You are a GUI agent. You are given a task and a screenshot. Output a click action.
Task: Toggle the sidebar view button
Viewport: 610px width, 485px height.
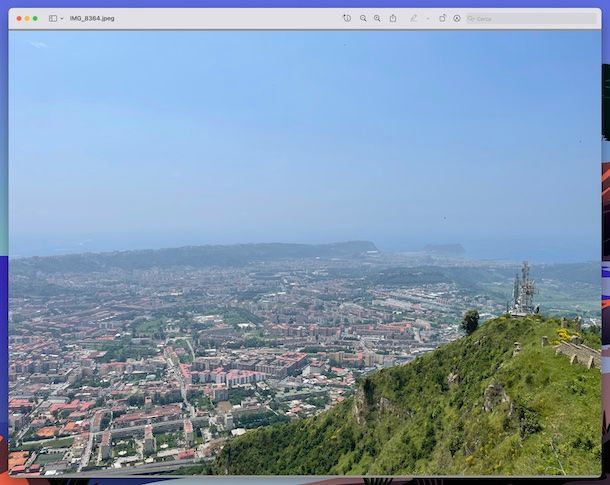click(x=53, y=18)
